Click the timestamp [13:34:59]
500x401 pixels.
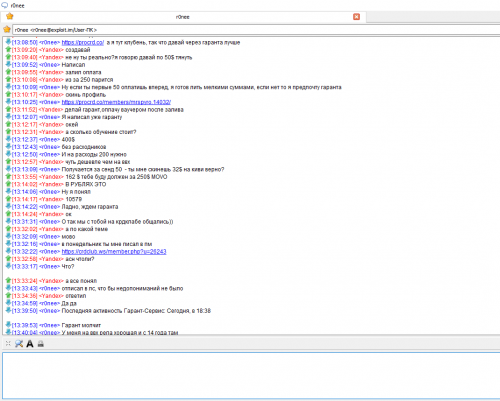coord(25,303)
